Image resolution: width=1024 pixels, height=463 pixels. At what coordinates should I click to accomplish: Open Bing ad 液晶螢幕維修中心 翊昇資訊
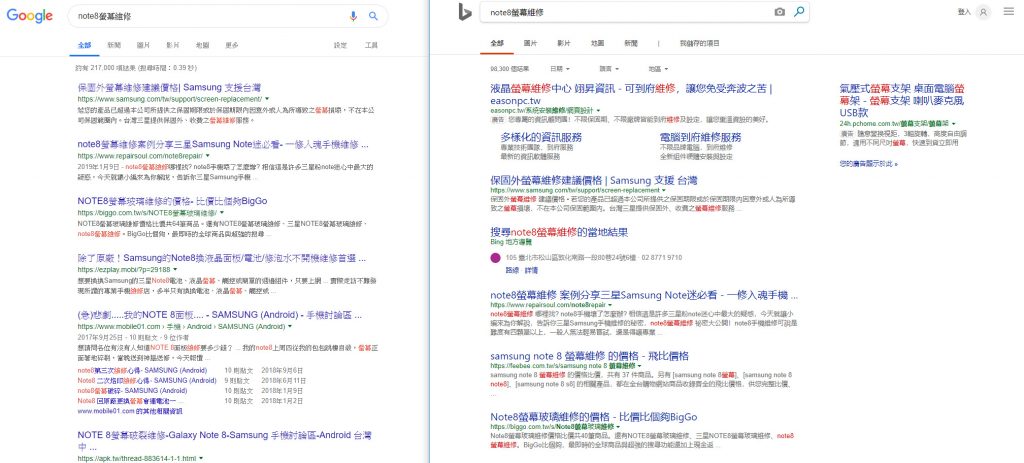(631, 94)
